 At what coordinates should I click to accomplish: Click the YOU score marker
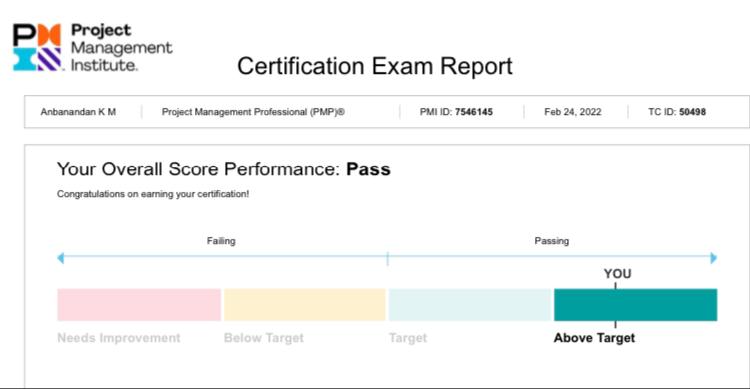tap(617, 274)
